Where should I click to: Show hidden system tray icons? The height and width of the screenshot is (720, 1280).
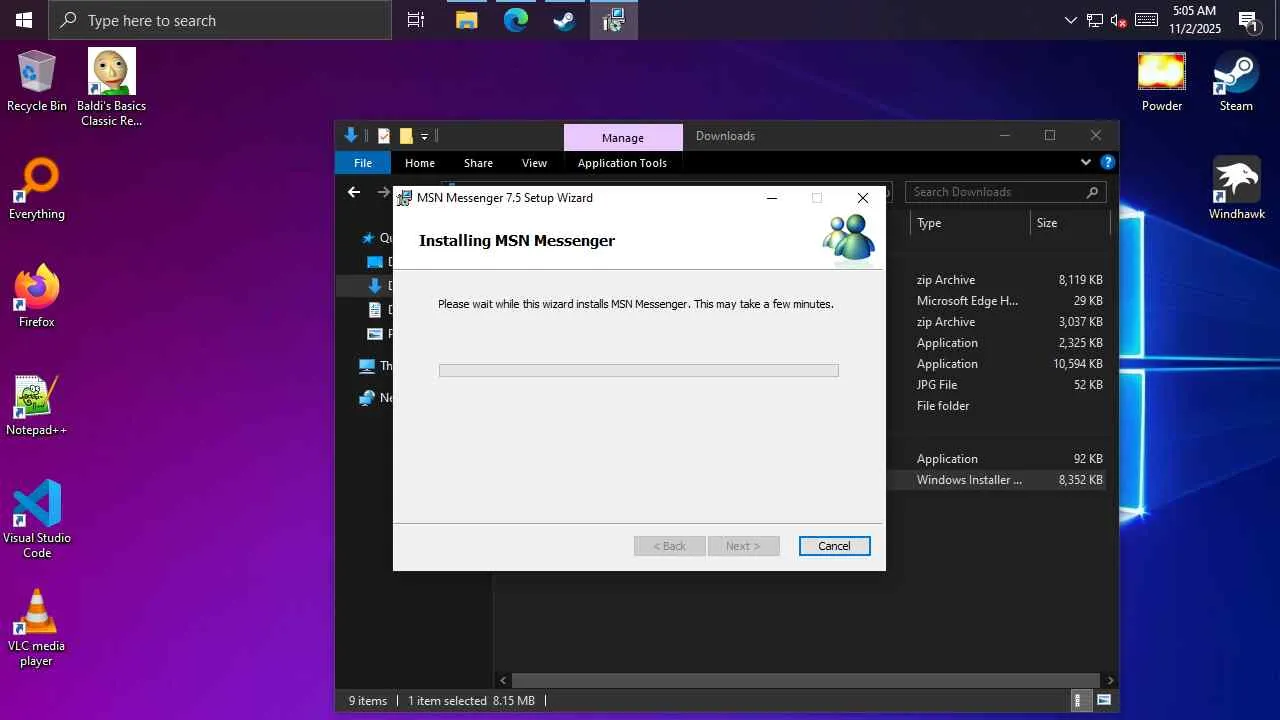point(1071,20)
